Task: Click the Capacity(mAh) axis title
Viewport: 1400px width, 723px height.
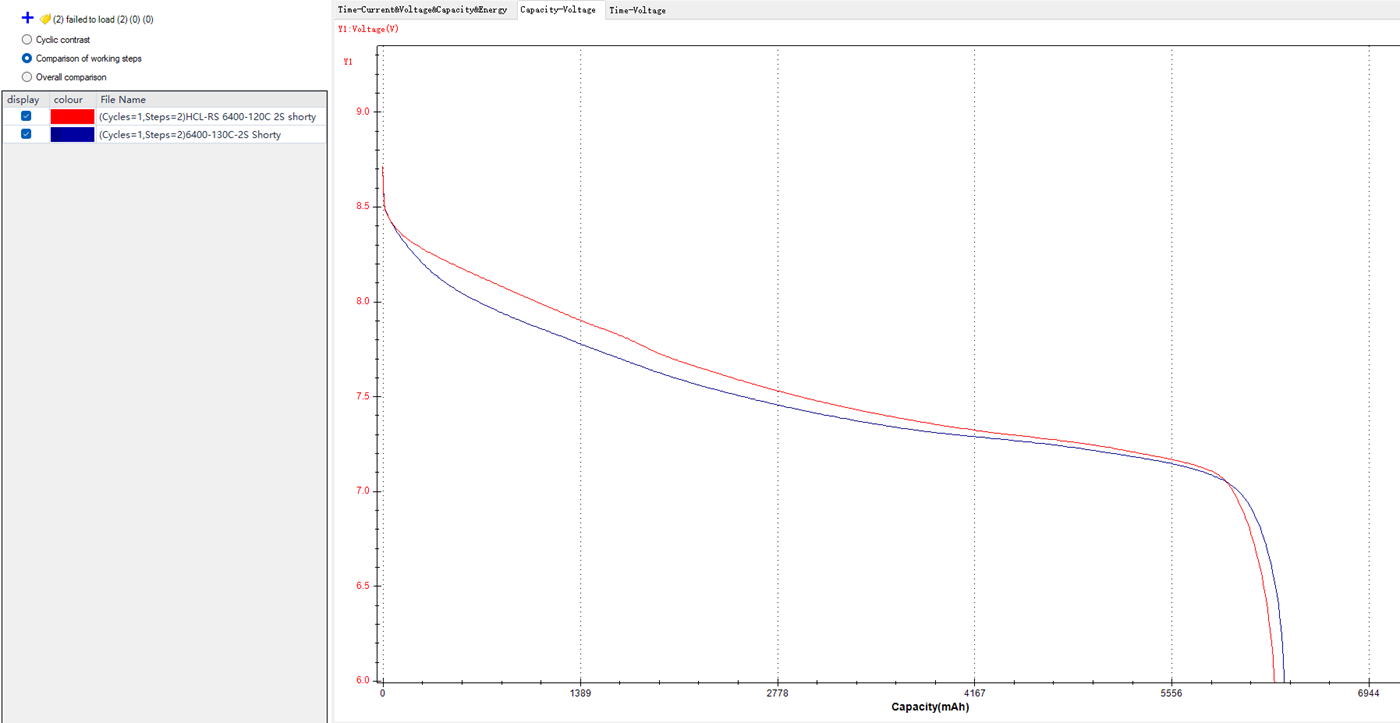Action: 930,707
